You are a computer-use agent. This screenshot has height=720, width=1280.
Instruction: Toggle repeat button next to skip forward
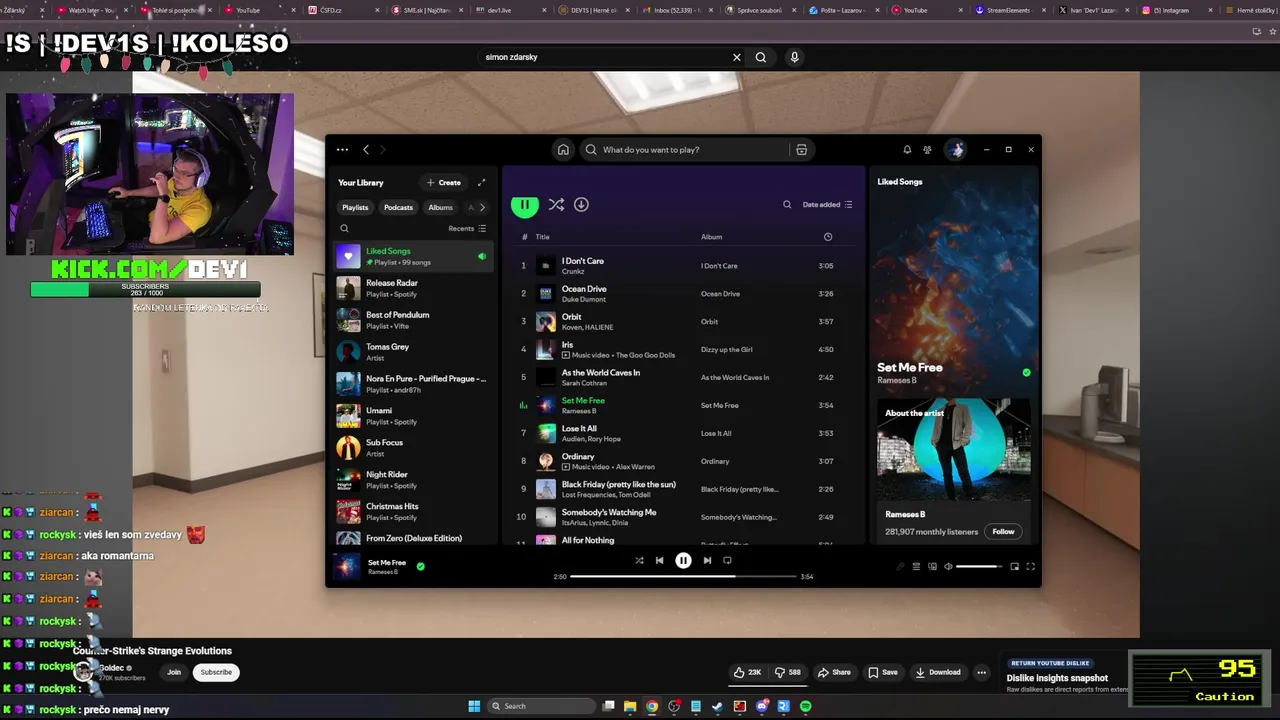[727, 561]
